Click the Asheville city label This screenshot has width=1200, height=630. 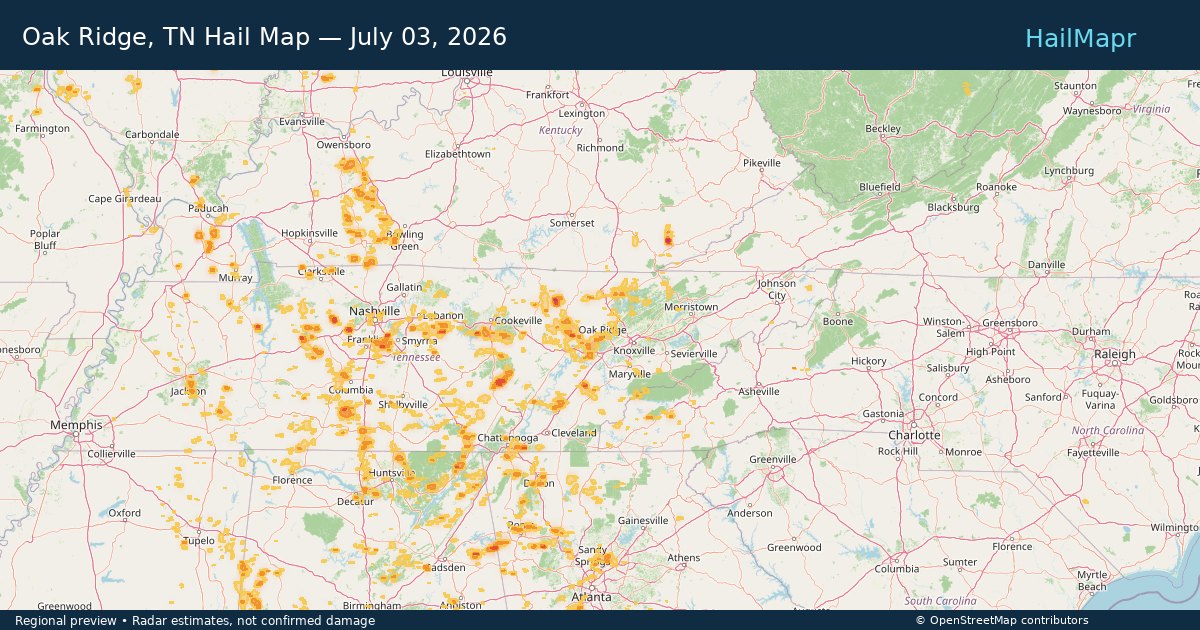point(759,391)
